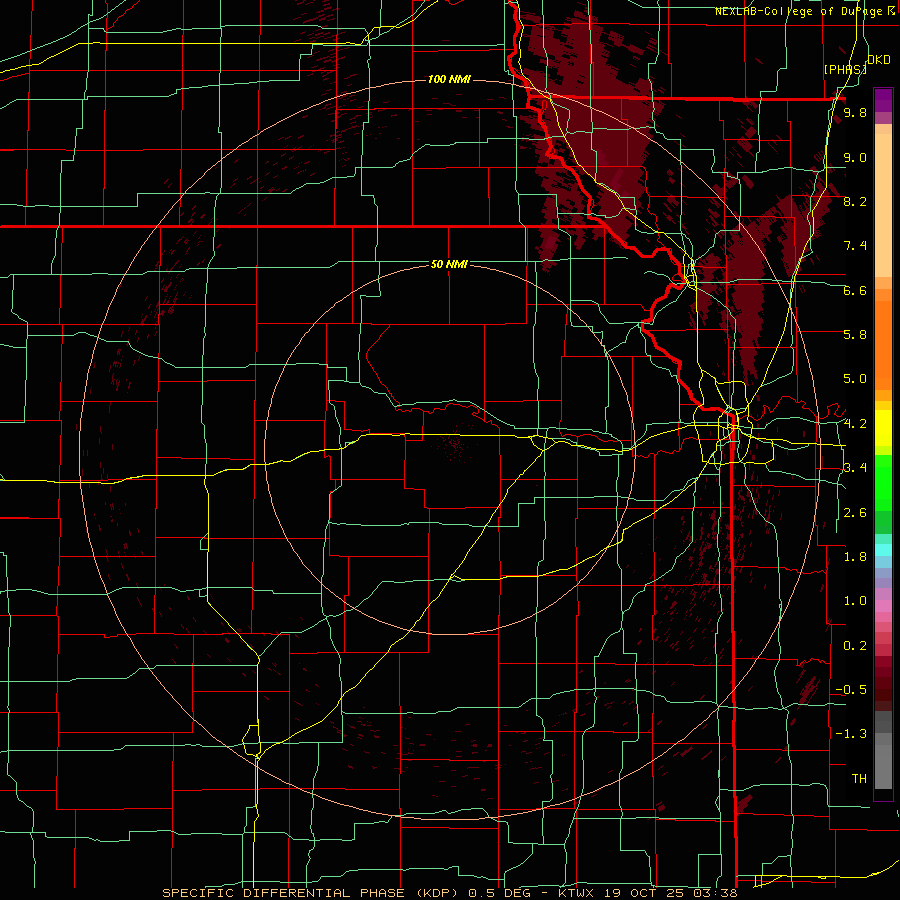Click the 1.0 value on color scale
Viewport: 900px width, 900px height.
(855, 600)
